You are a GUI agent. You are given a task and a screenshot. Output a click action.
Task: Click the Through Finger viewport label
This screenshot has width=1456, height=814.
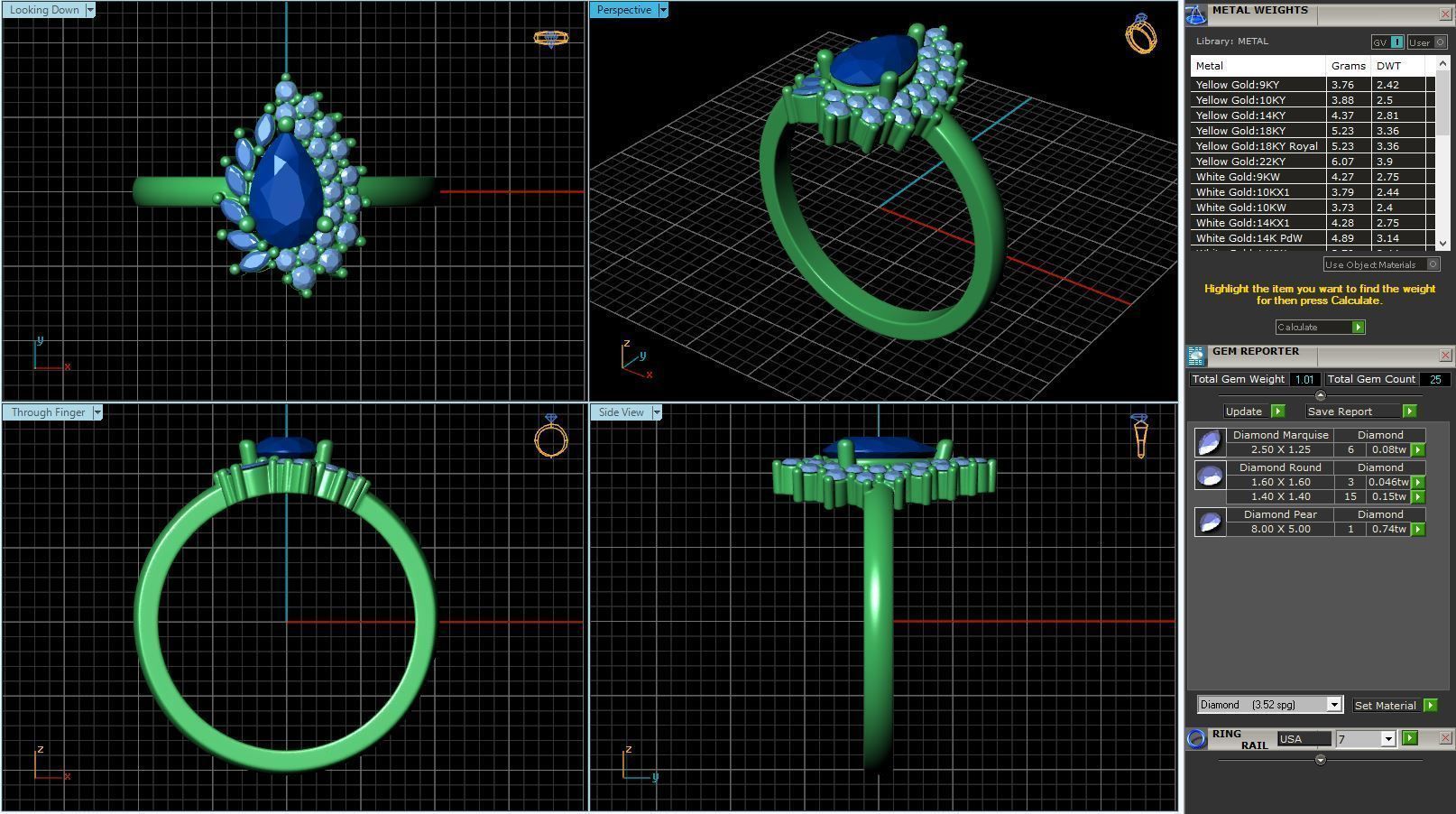[x=48, y=412]
